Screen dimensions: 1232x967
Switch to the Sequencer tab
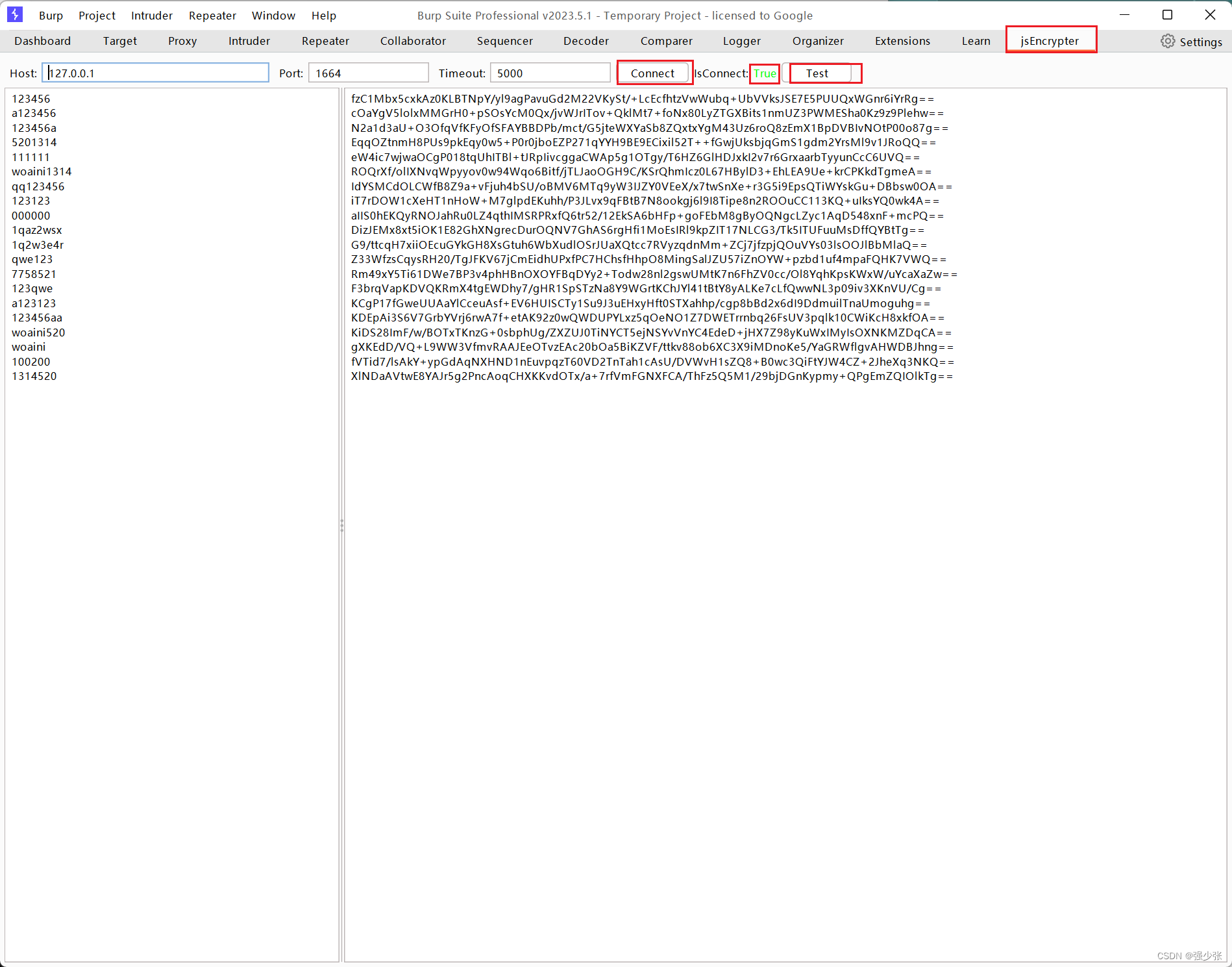[505, 41]
